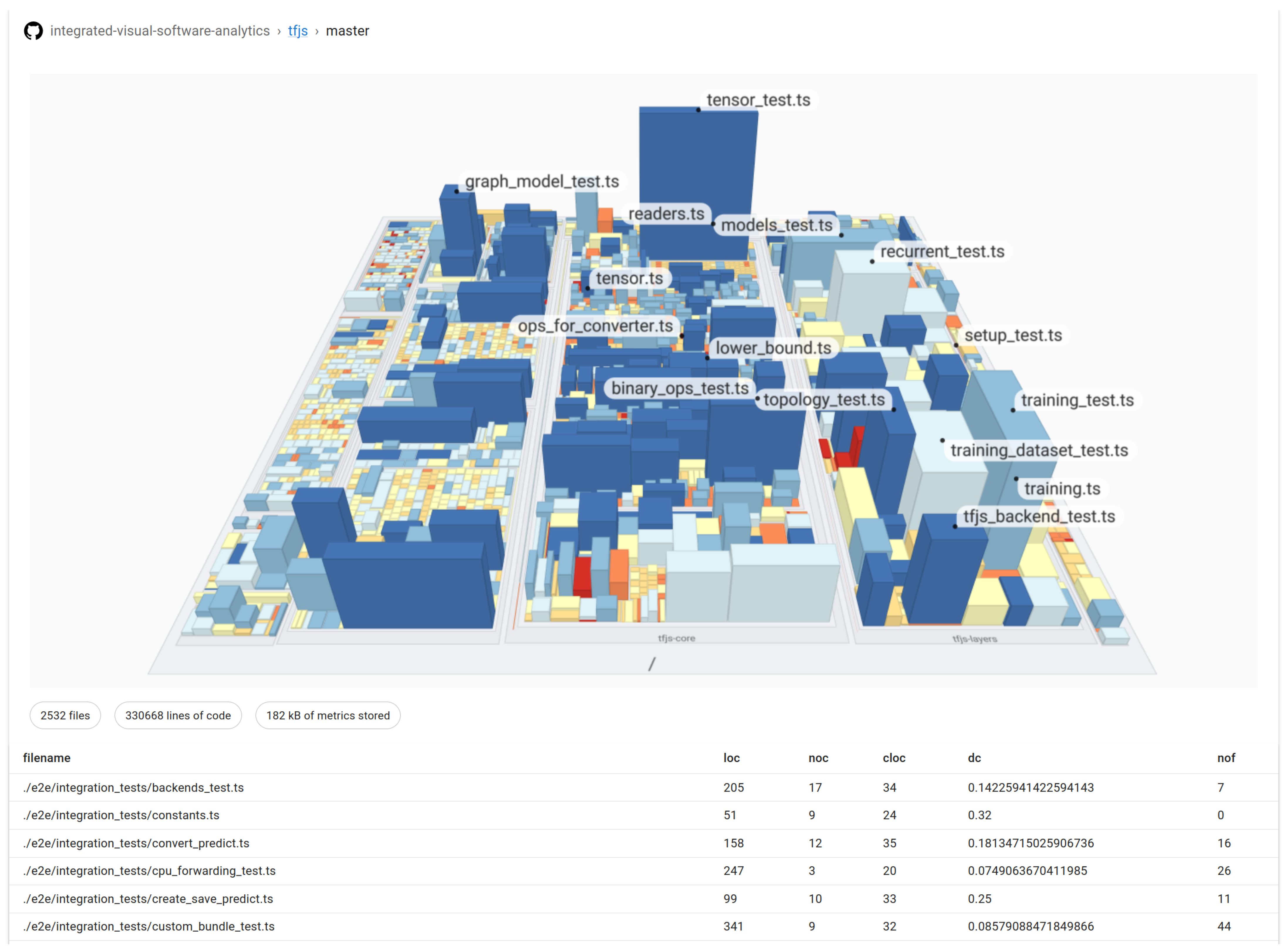The image size is (1288, 951).
Task: Click the recurrent_test.ts label
Action: [942, 252]
